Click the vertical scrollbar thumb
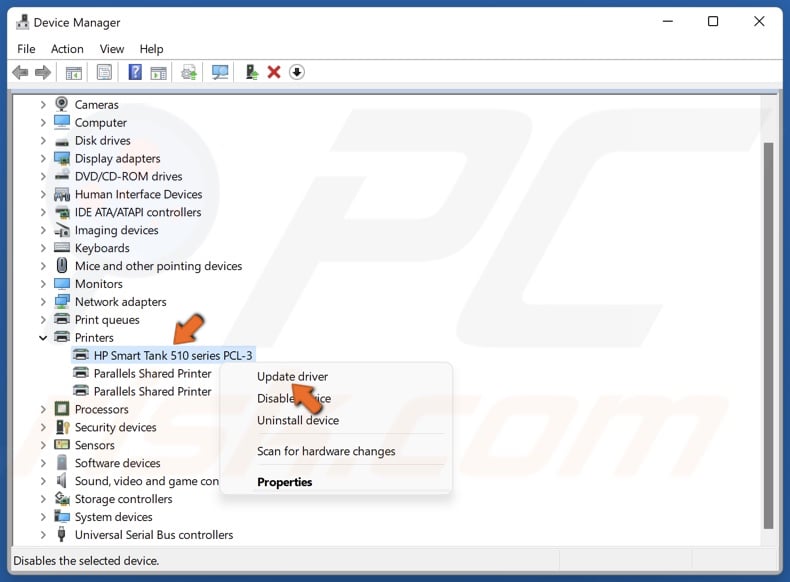790x582 pixels. pos(768,336)
